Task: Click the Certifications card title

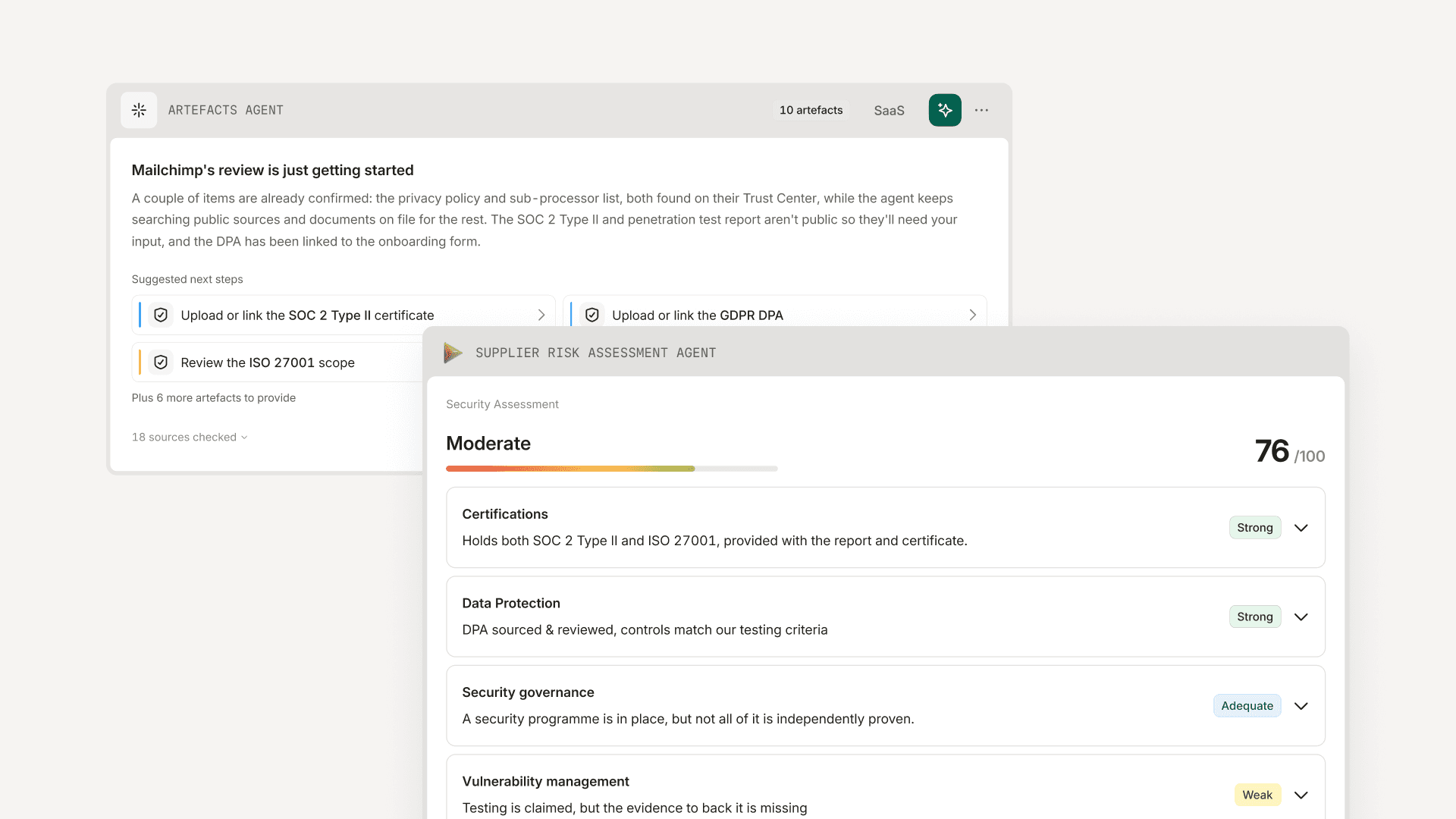Action: (x=505, y=514)
